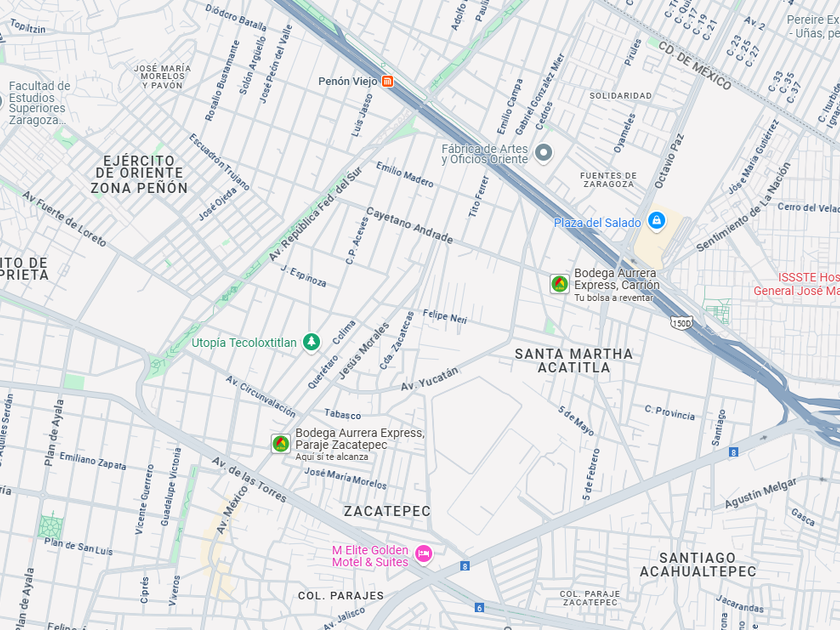
Task: Select the route 6 shield near Av. Jalisco
Action: pyautogui.click(x=479, y=608)
